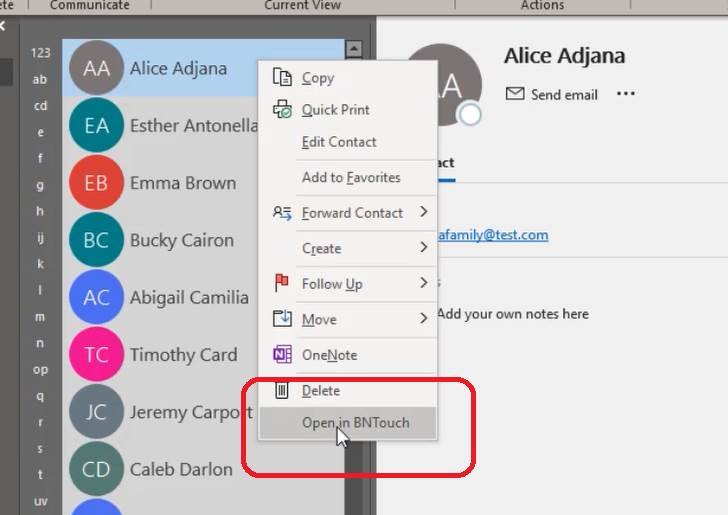Viewport: 728px width, 515px height.
Task: Open the afamily@test.com email link
Action: (493, 235)
